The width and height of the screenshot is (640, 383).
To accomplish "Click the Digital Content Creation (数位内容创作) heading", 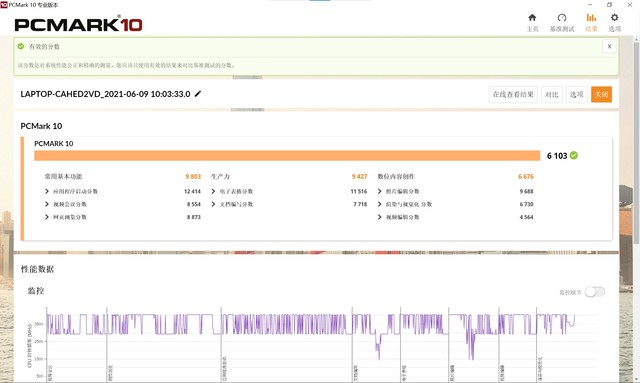I will point(396,176).
